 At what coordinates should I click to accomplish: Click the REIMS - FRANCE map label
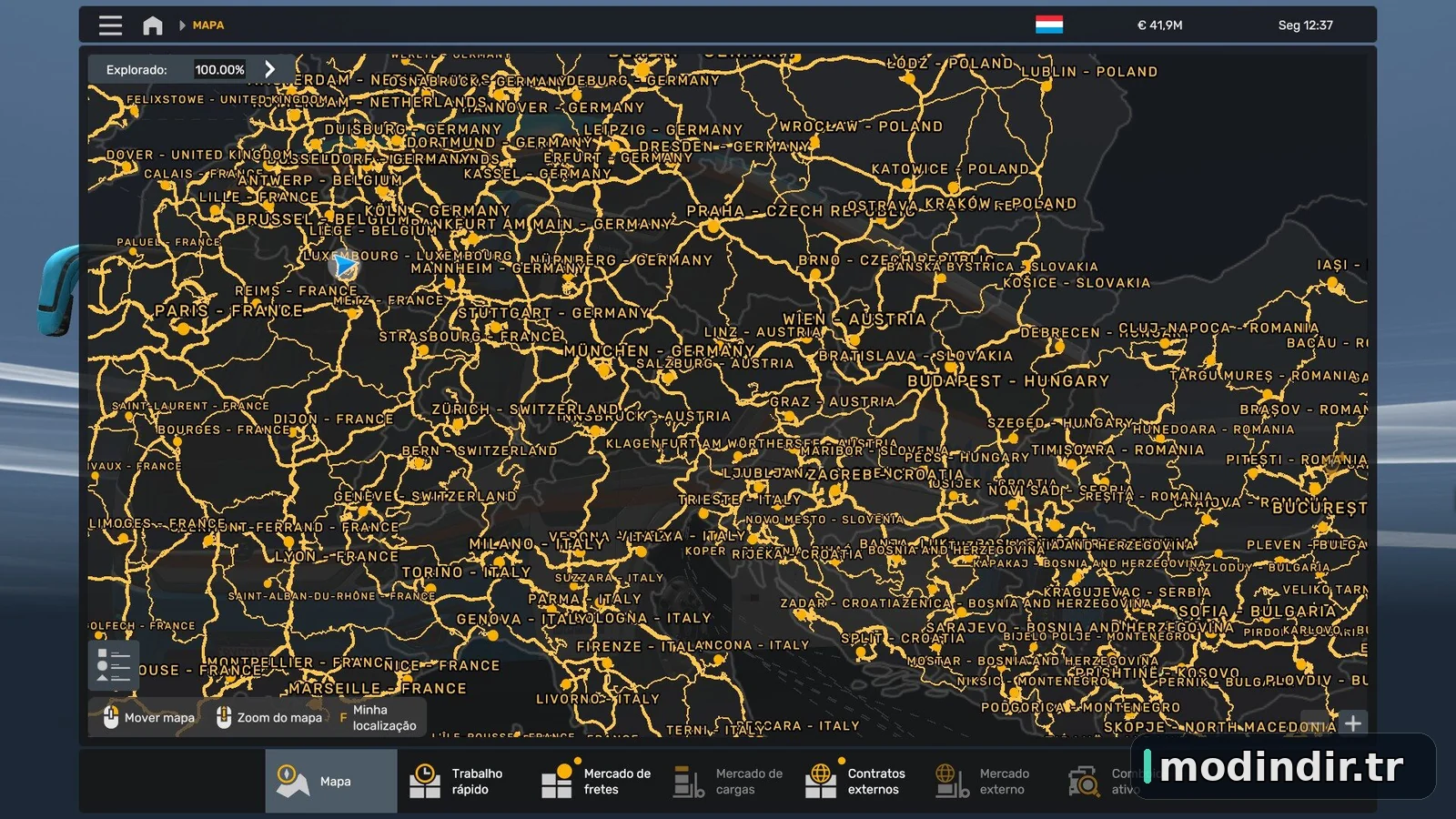296,291
